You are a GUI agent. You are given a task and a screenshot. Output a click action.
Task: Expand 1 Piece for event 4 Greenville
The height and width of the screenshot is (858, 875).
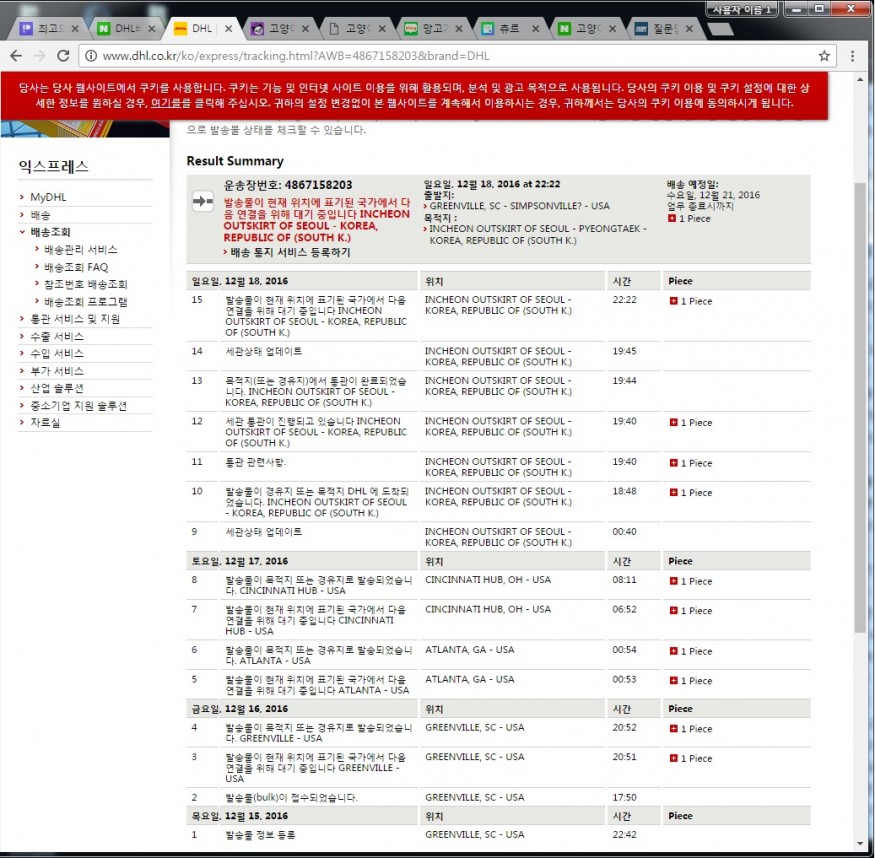(x=674, y=729)
